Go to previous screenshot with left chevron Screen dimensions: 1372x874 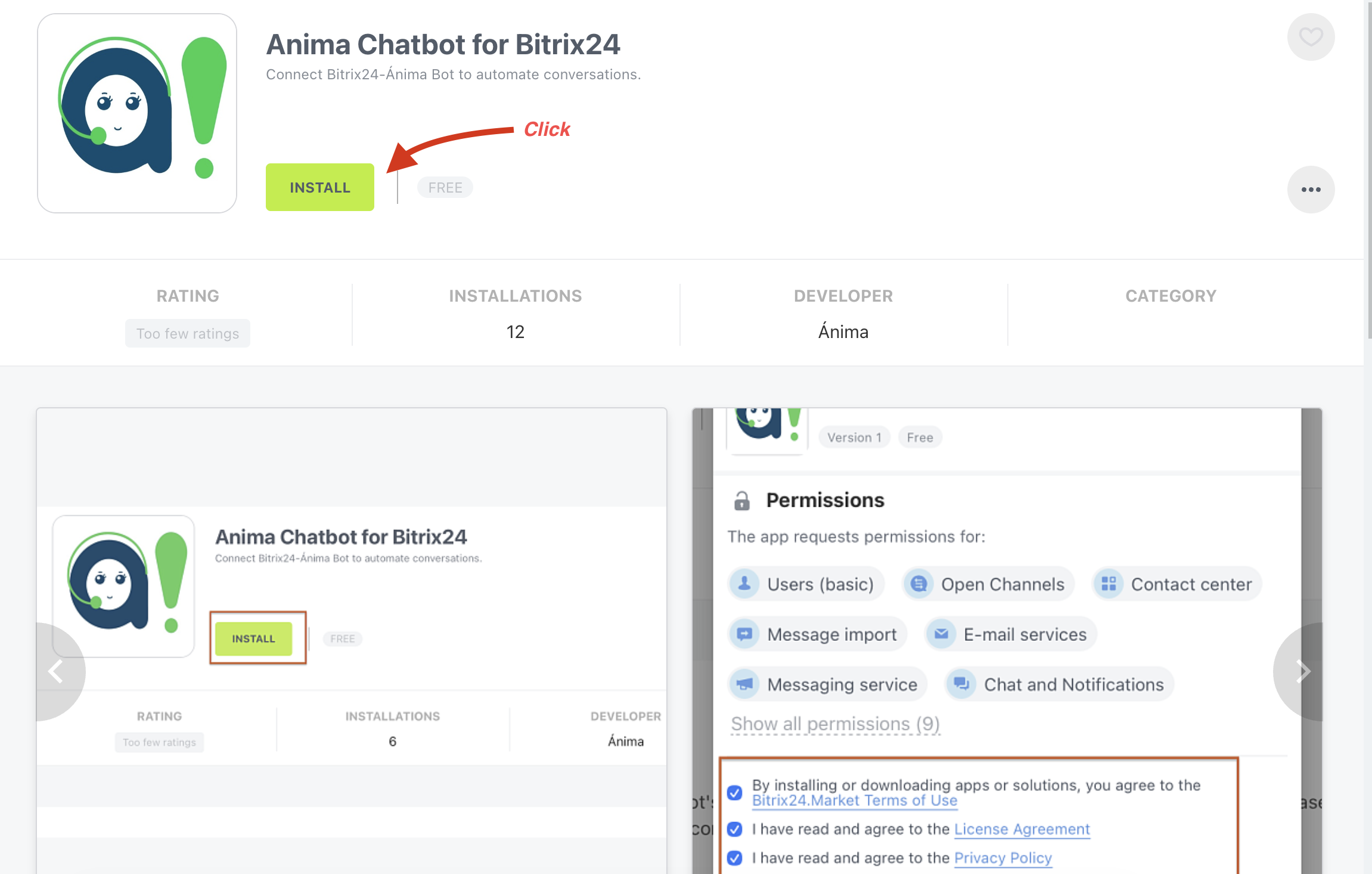click(x=56, y=672)
